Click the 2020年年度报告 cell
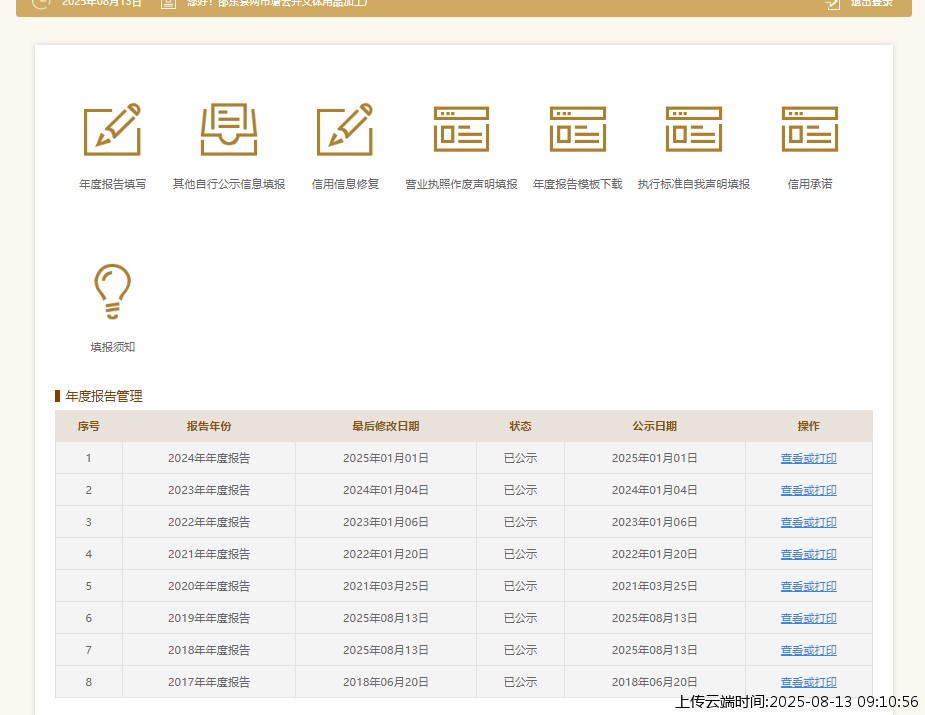Viewport: 925px width, 715px height. coord(209,586)
